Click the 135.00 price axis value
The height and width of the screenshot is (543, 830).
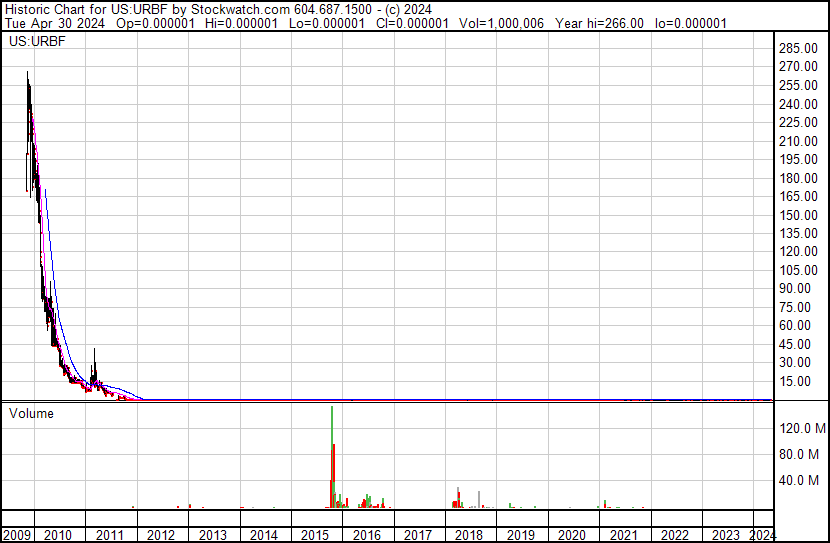tap(798, 233)
